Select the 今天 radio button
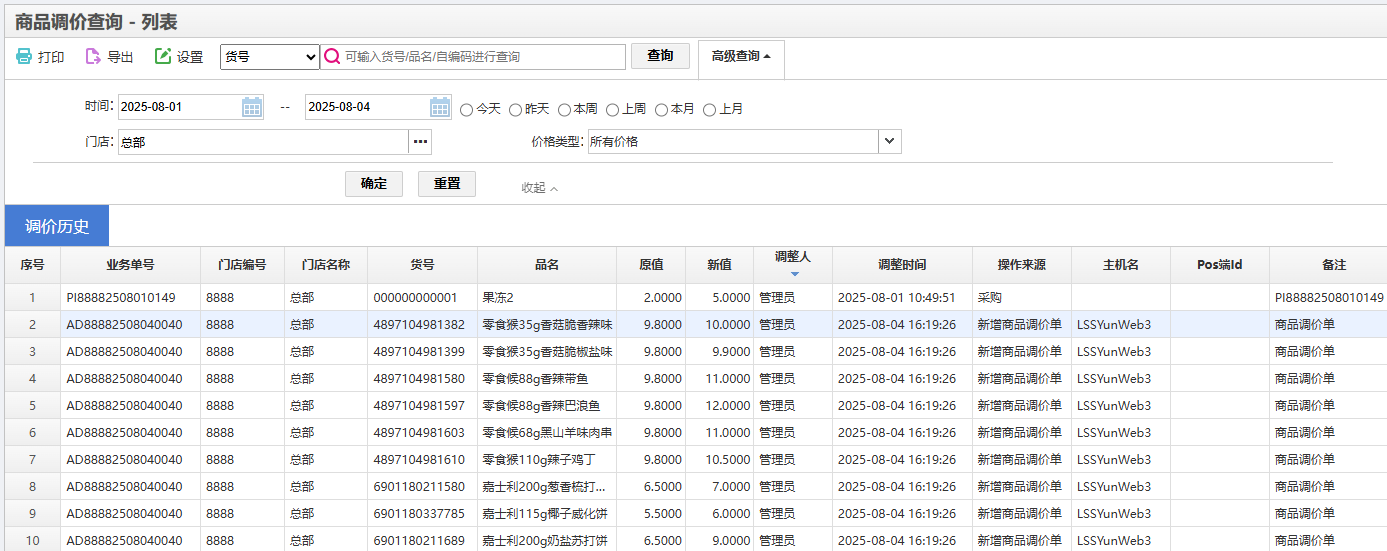1387x551 pixels. 466,110
